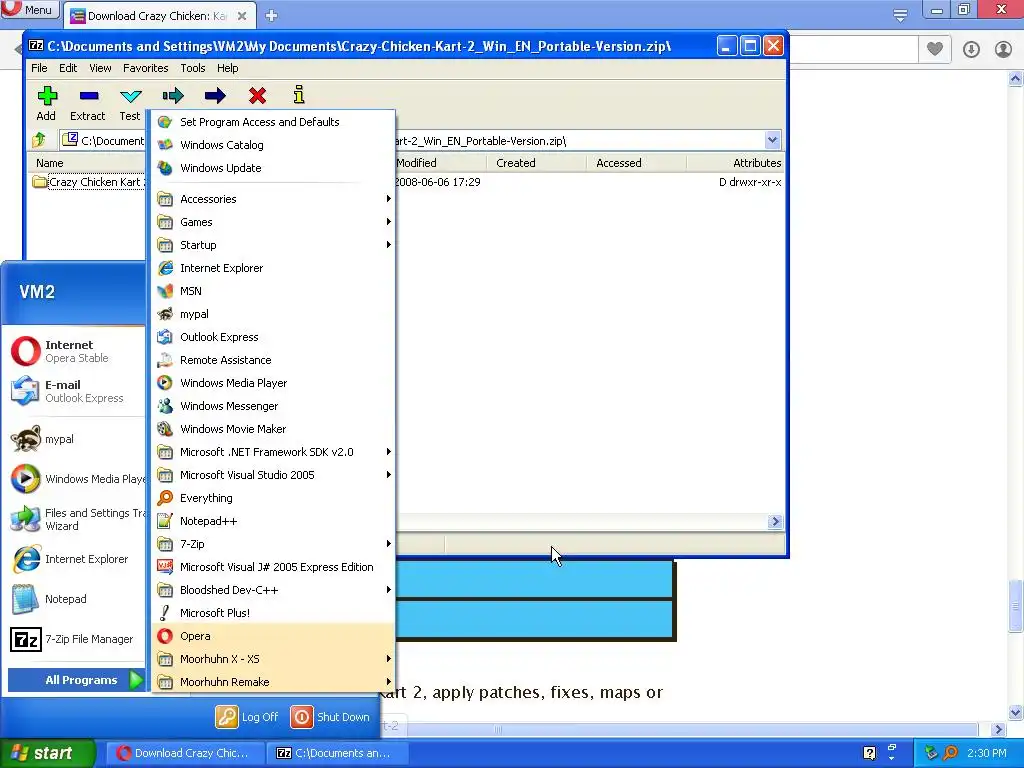Viewport: 1024px width, 768px height.
Task: Expand the Games submenu
Action: pyautogui.click(x=273, y=222)
